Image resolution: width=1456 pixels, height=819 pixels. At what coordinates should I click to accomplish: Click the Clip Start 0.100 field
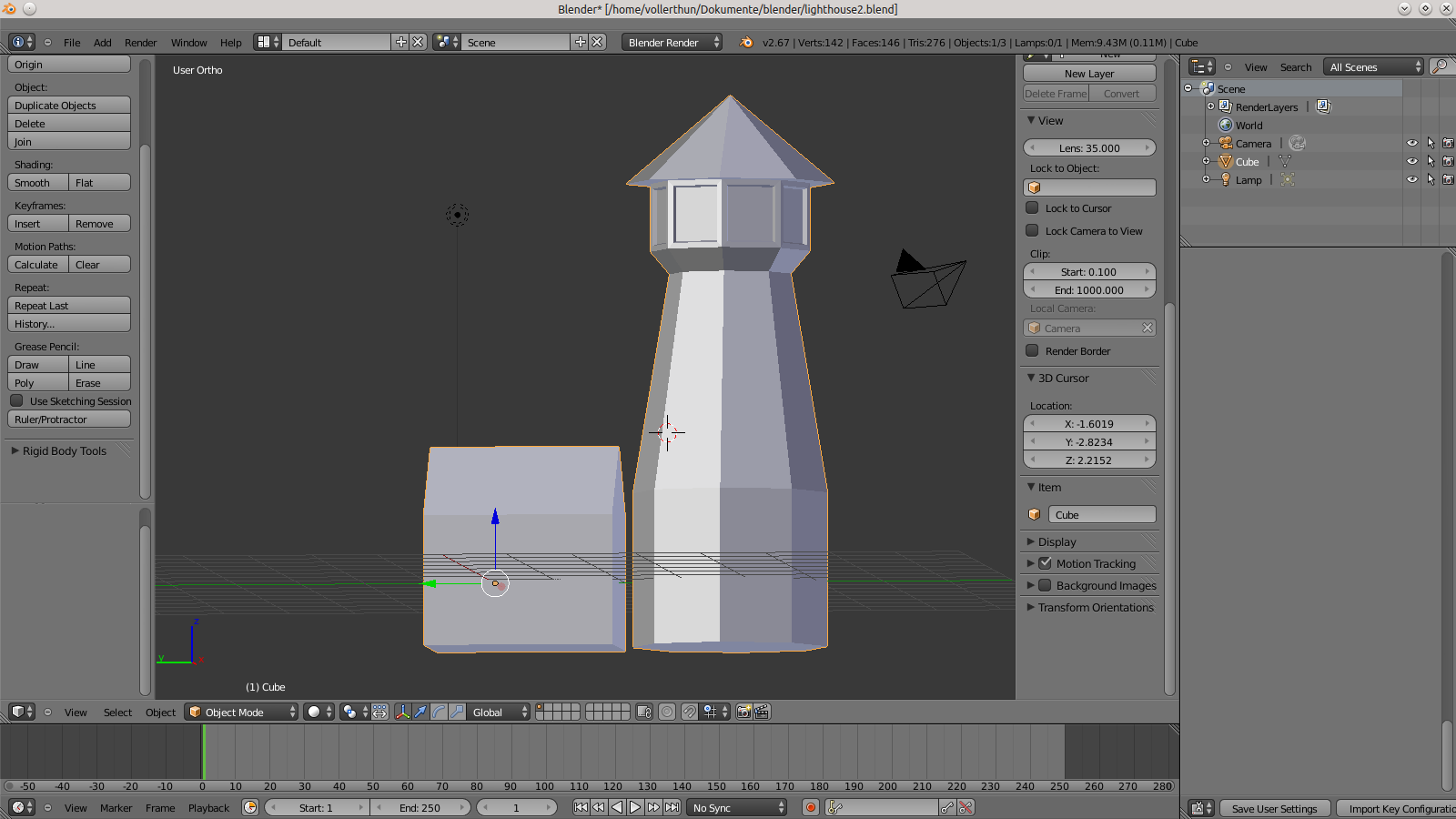[x=1089, y=271]
